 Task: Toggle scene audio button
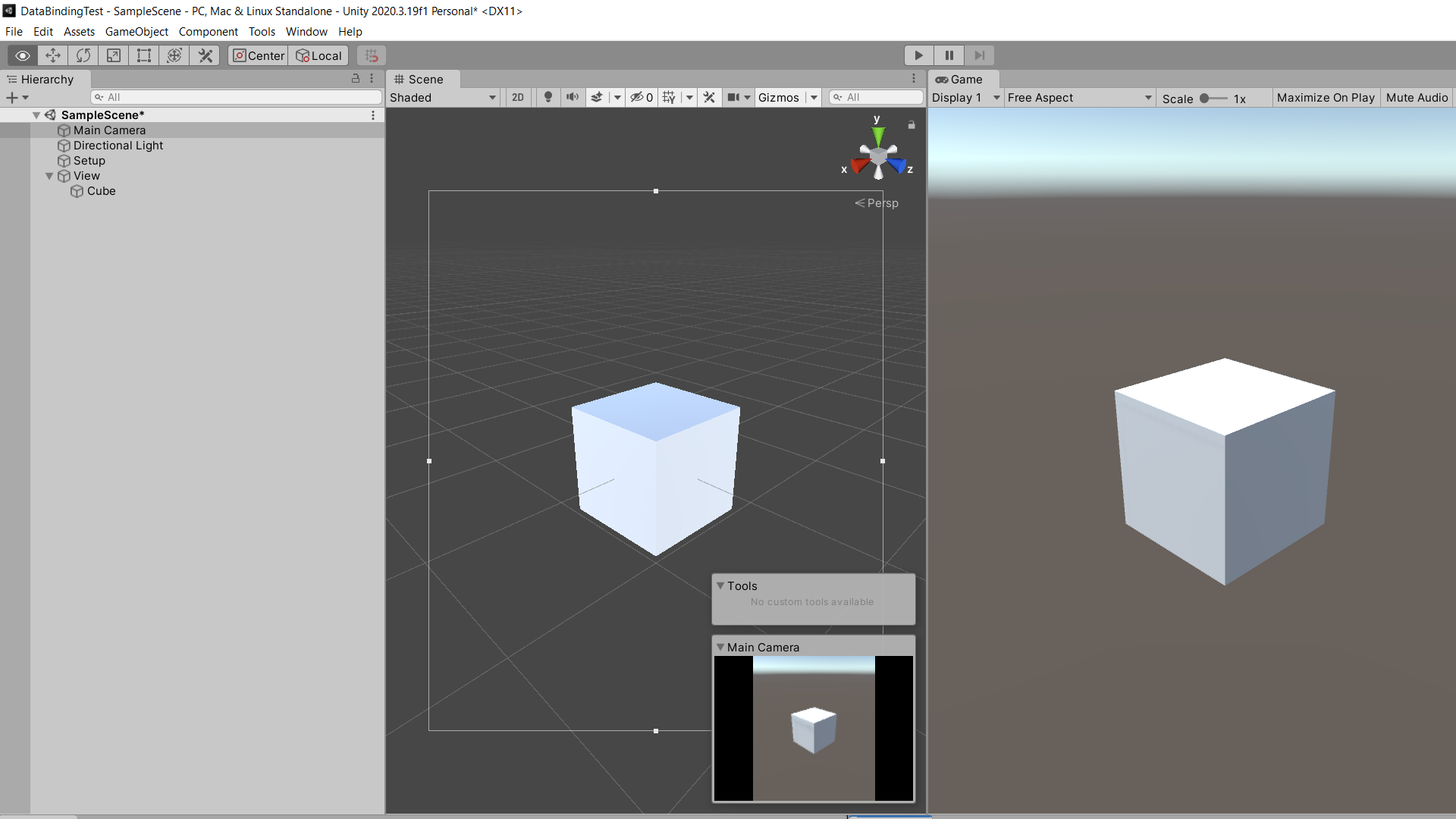tap(573, 97)
